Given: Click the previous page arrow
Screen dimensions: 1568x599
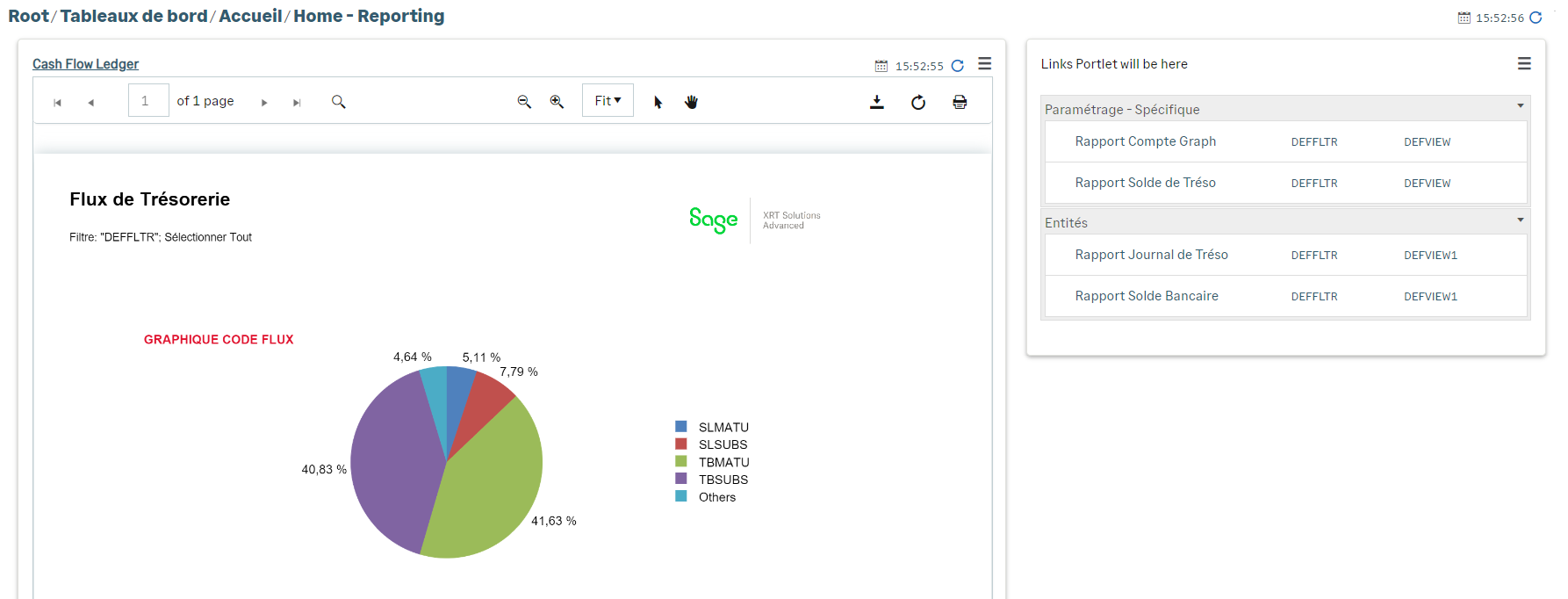Looking at the screenshot, I should coord(90,103).
